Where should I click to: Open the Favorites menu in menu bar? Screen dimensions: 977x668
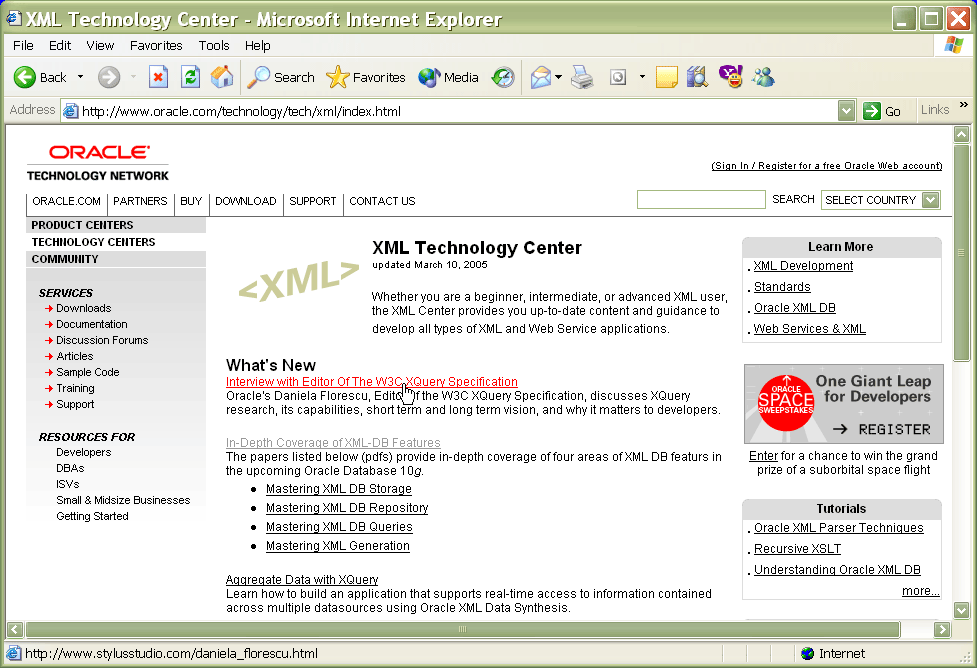pyautogui.click(x=156, y=45)
